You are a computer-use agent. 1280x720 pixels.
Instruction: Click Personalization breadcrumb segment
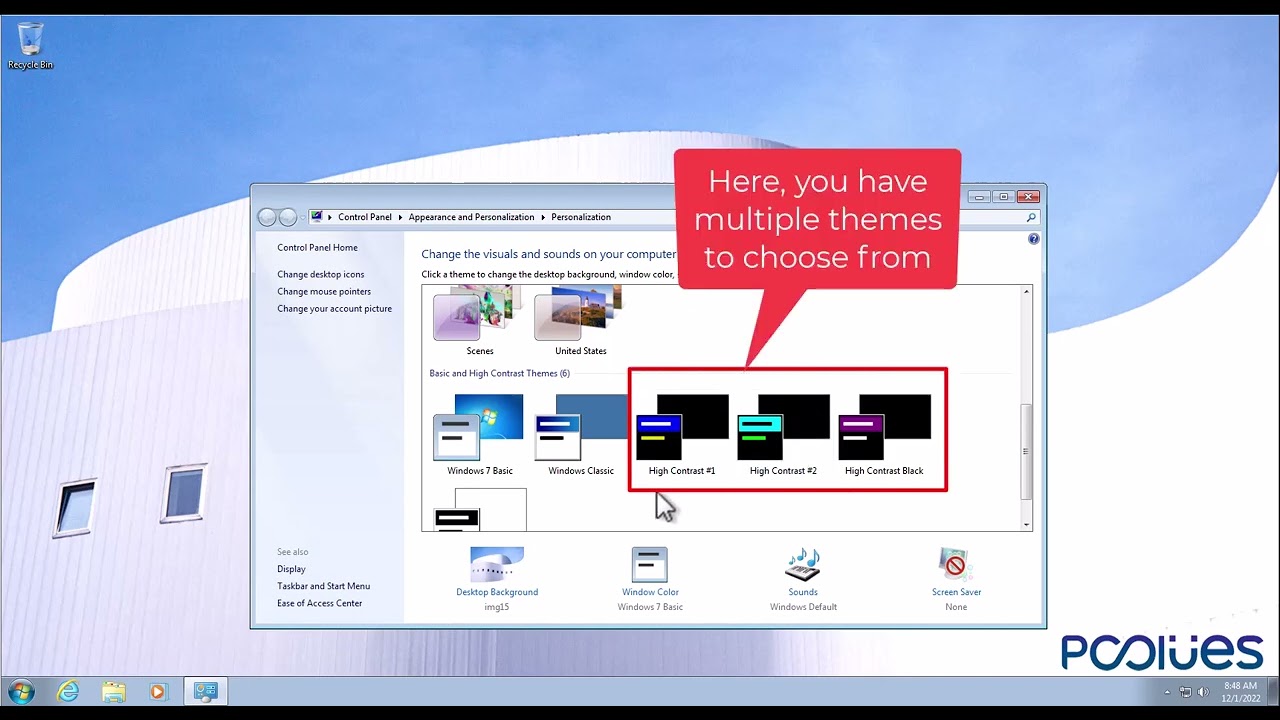tap(581, 217)
